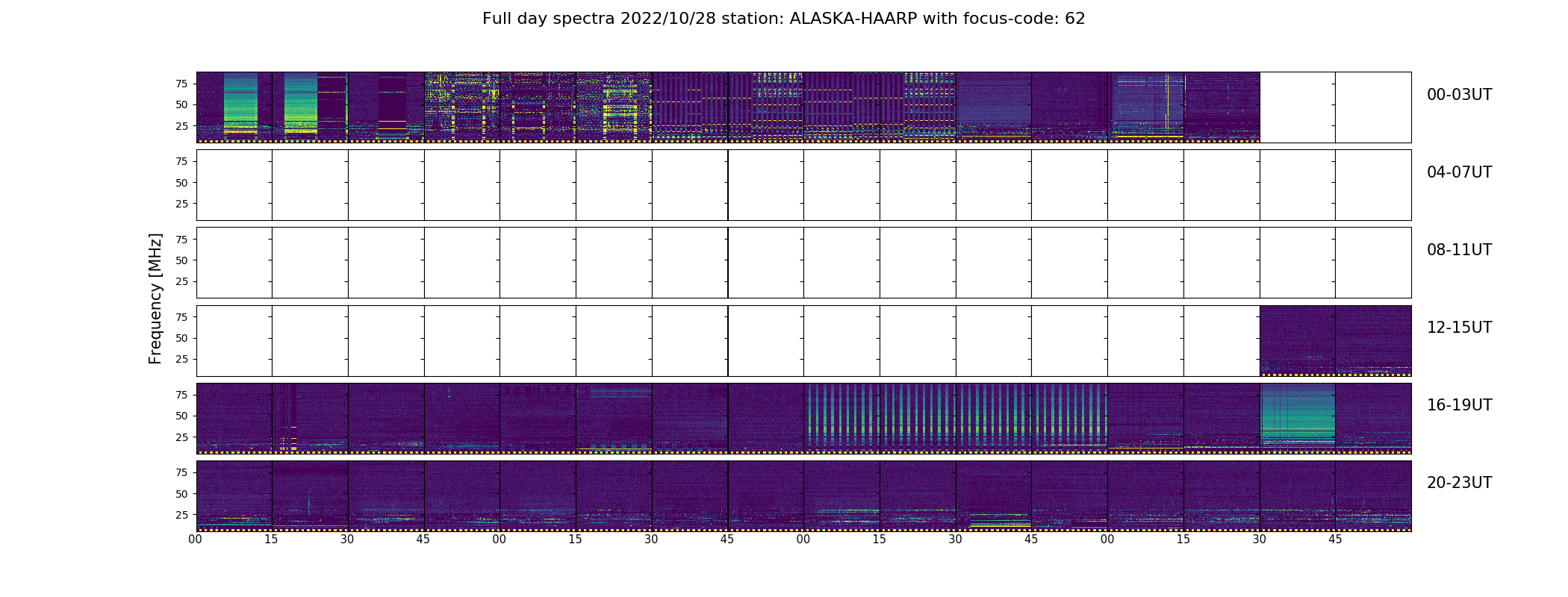
Task: Open the last spectrogram panel in 20-23UT row
Action: point(1373,496)
